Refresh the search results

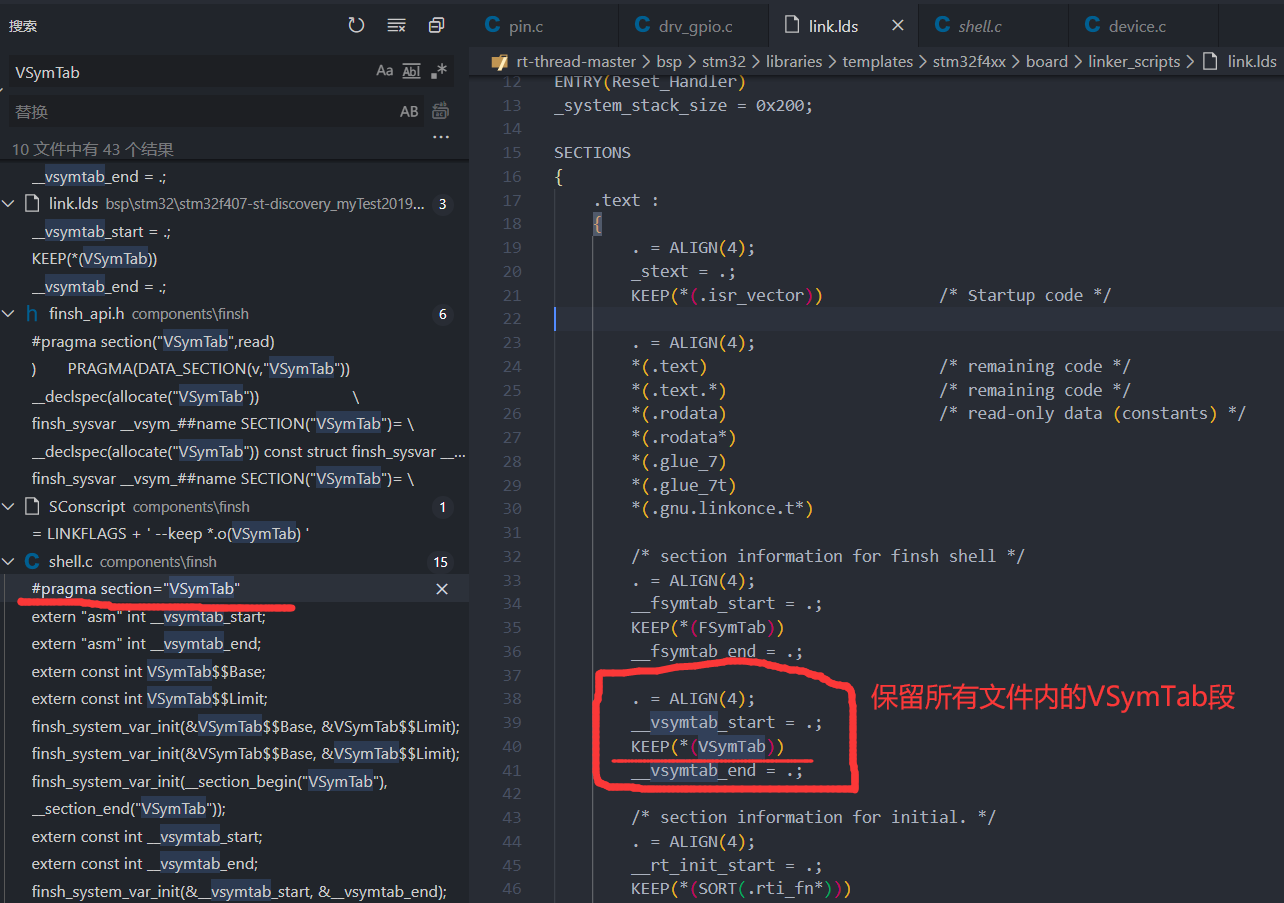point(356,26)
